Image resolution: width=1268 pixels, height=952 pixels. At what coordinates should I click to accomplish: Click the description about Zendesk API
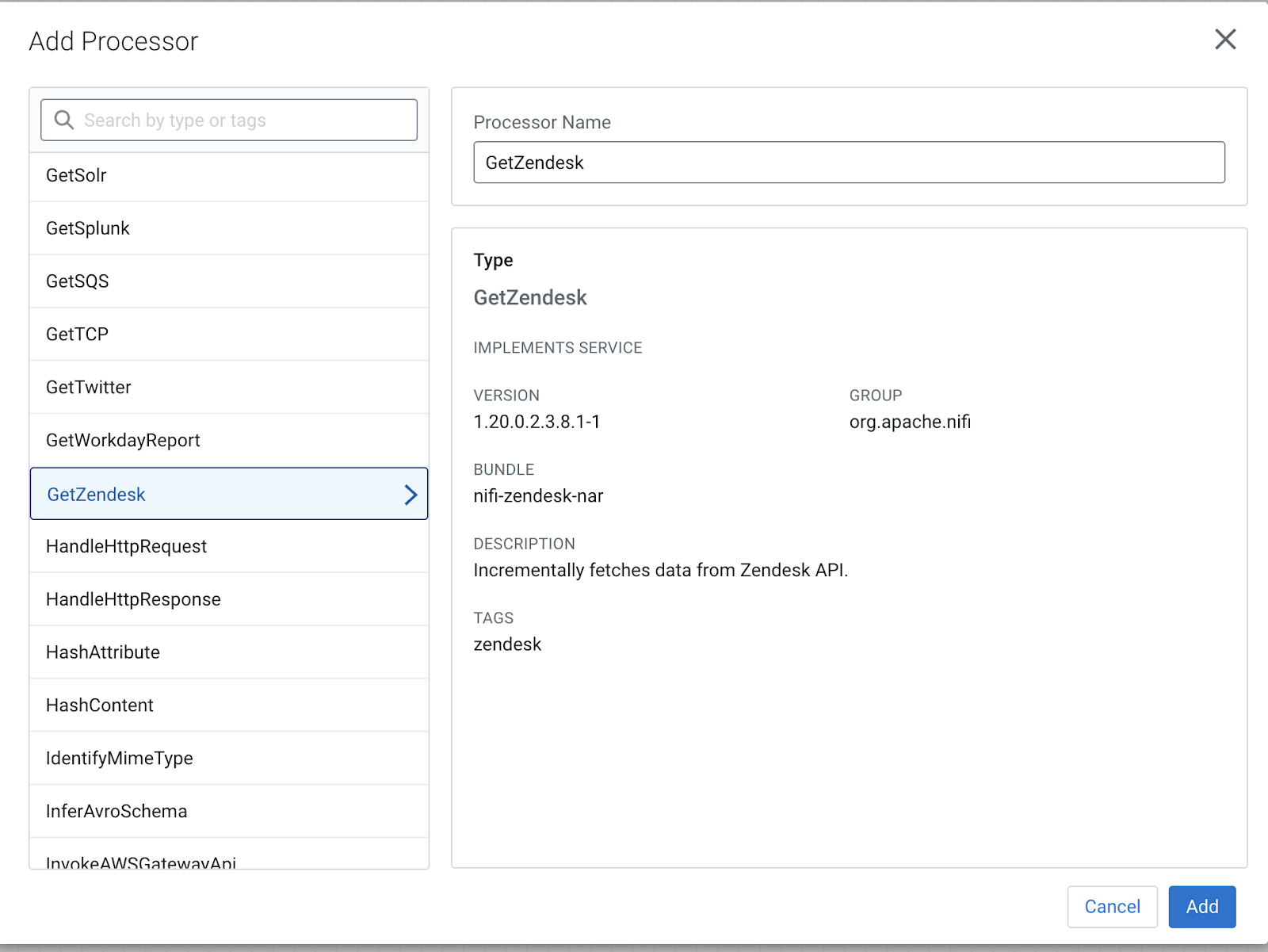pyautogui.click(x=660, y=570)
